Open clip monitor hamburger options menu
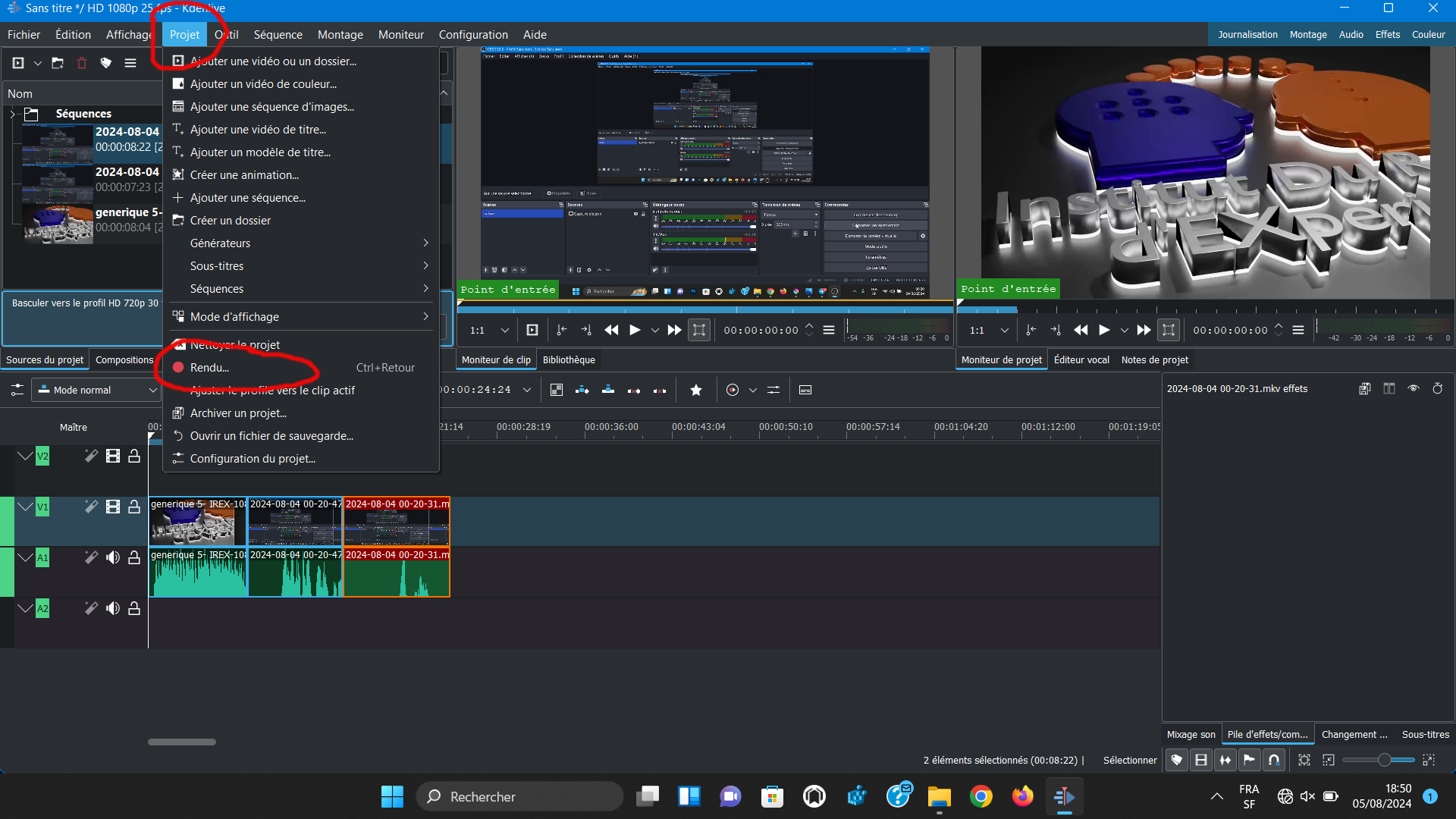 click(x=829, y=330)
